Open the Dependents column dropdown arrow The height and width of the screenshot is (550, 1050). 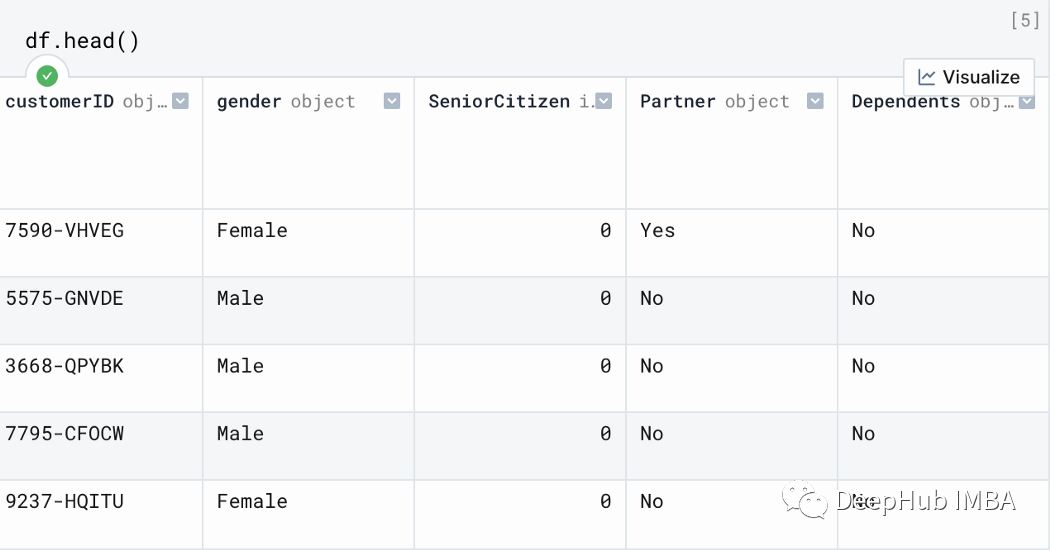coord(1026,101)
